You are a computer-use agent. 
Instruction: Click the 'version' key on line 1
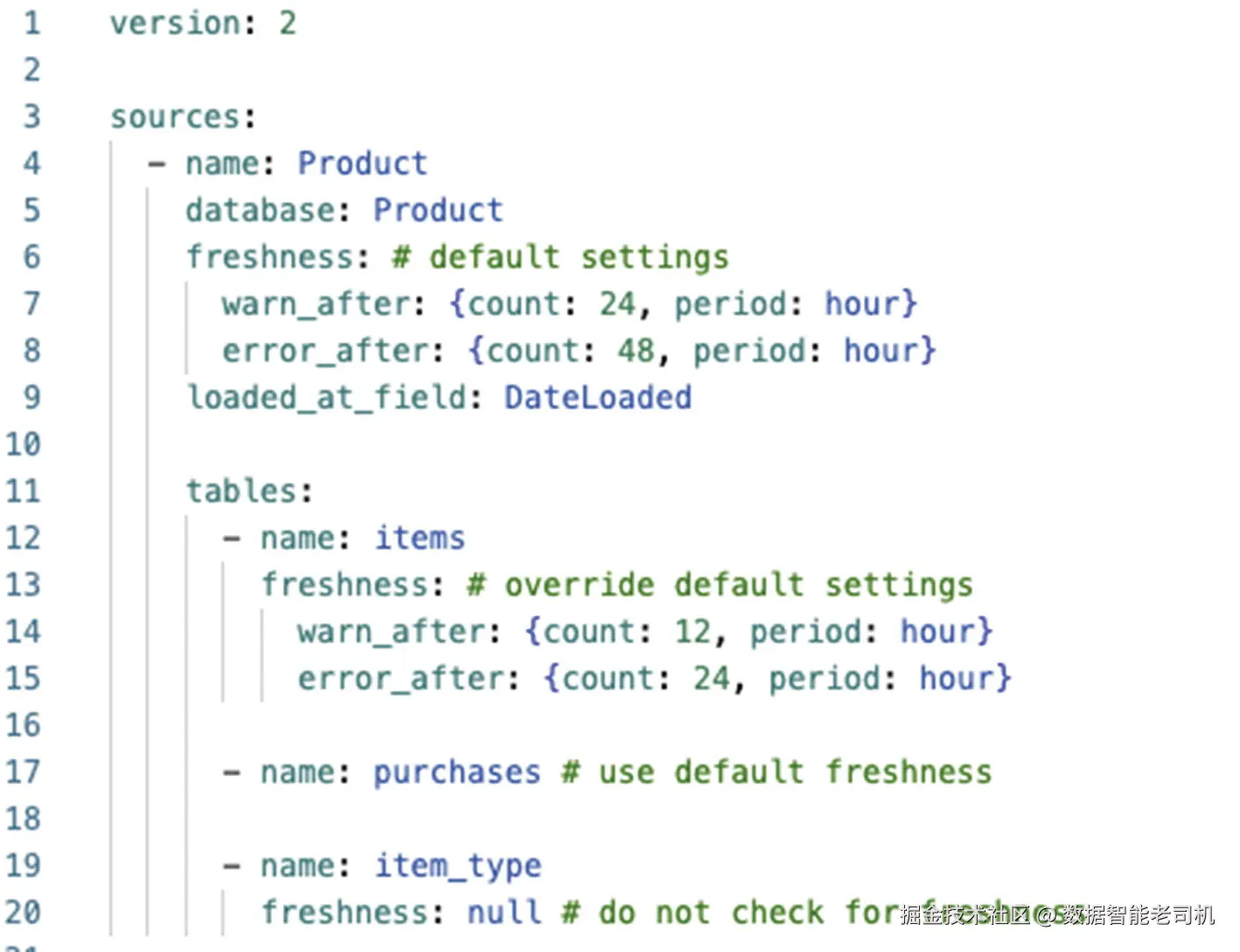coord(175,23)
